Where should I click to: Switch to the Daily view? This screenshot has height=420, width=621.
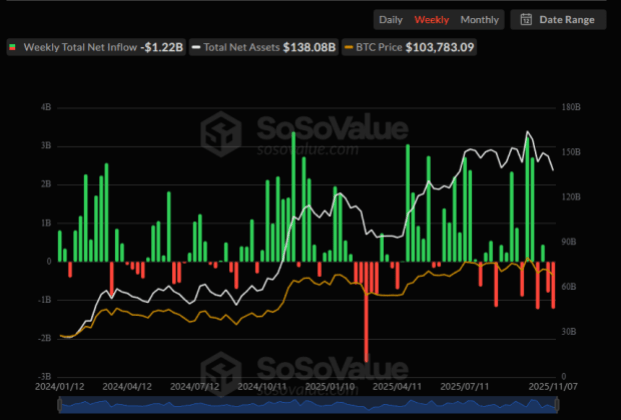point(392,19)
